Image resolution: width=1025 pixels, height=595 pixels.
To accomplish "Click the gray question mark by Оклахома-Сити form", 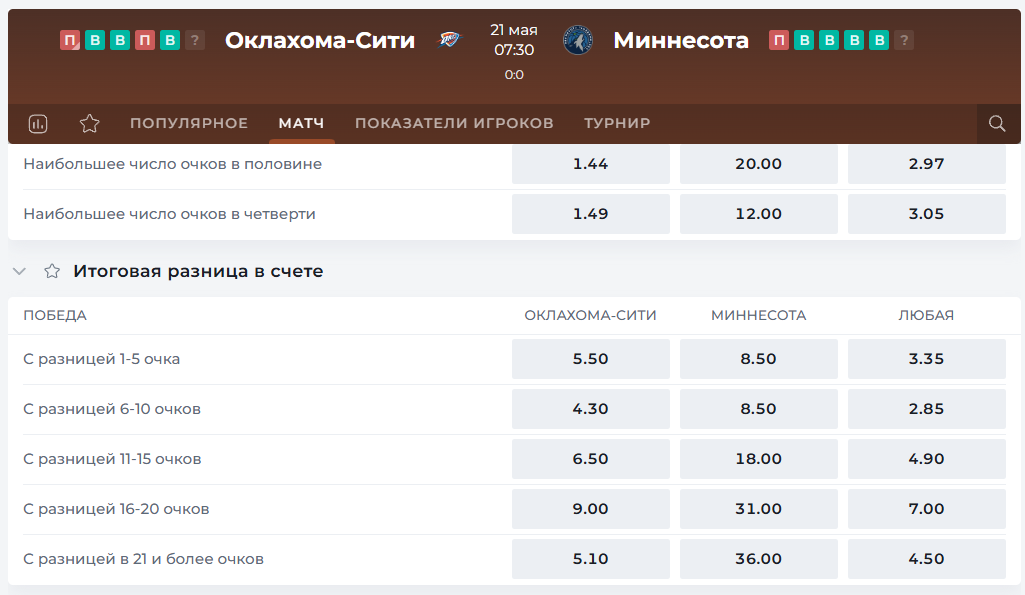I will point(195,41).
